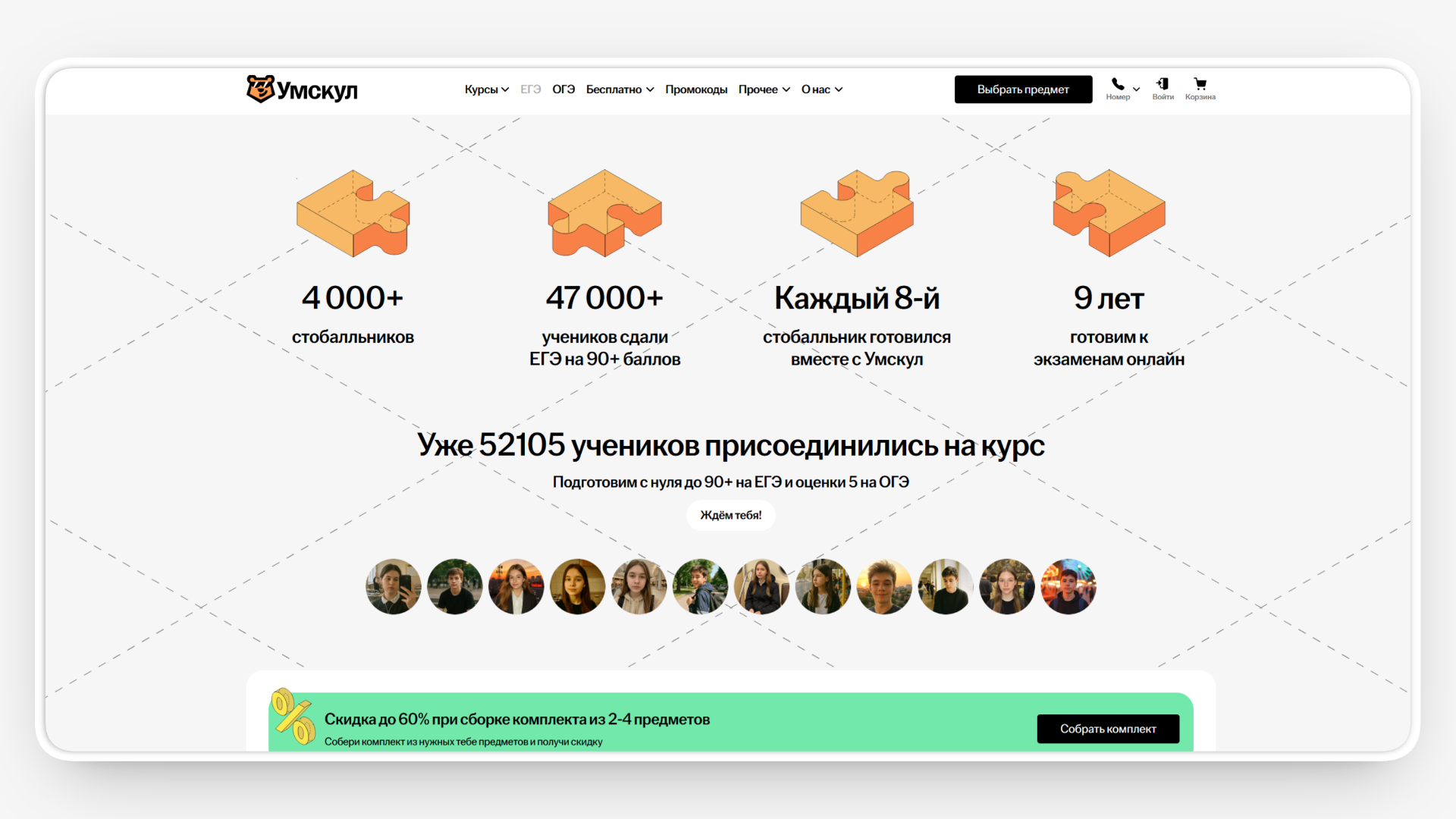This screenshot has height=819, width=1456.
Task: Select the second student avatar in row
Action: click(x=455, y=587)
